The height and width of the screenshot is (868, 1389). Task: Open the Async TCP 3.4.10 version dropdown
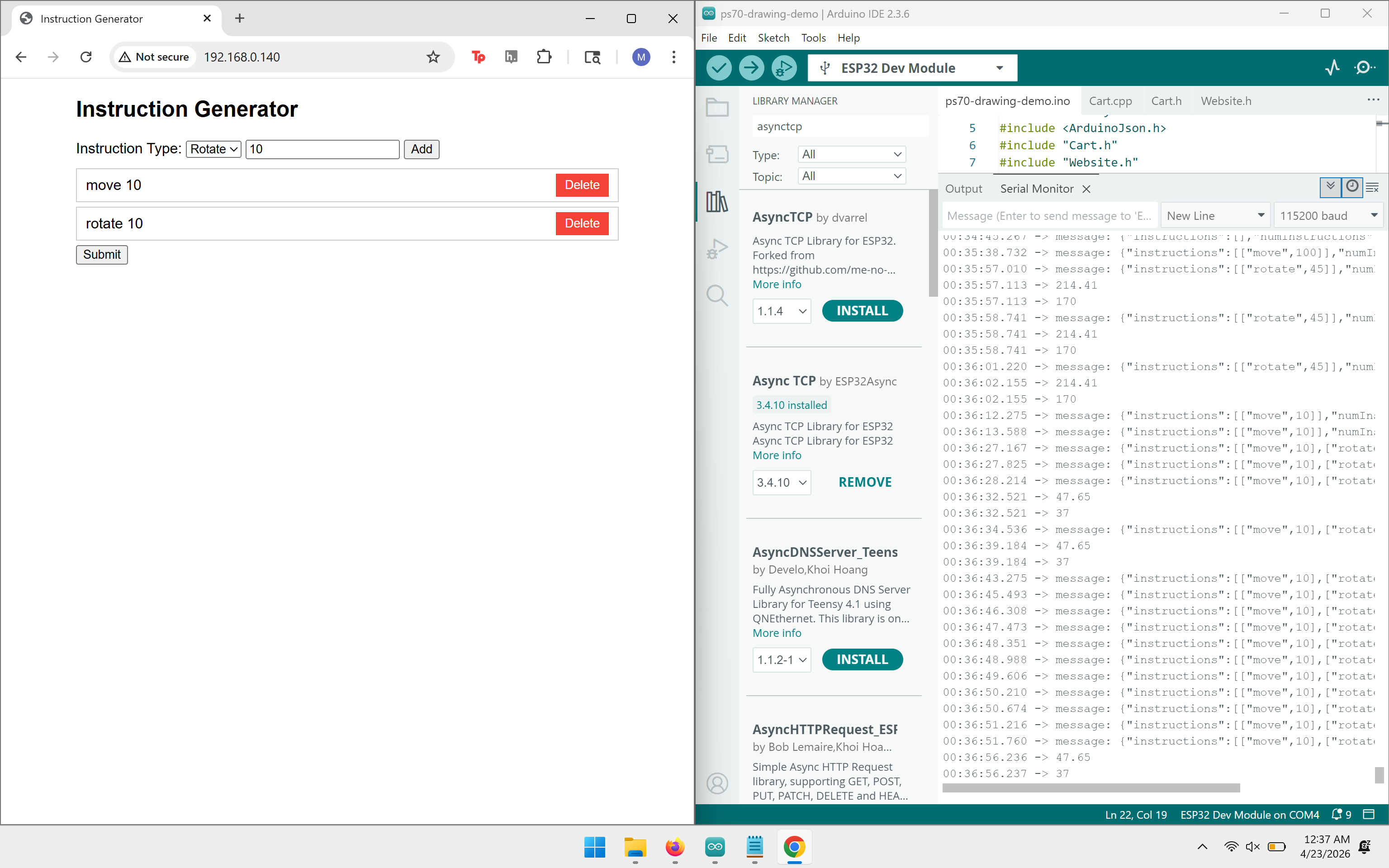782,482
